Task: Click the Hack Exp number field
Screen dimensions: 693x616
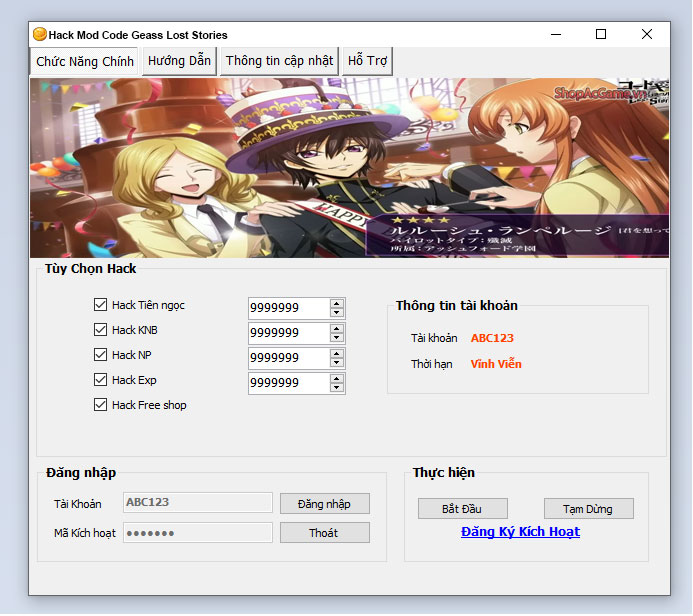Action: [289, 384]
